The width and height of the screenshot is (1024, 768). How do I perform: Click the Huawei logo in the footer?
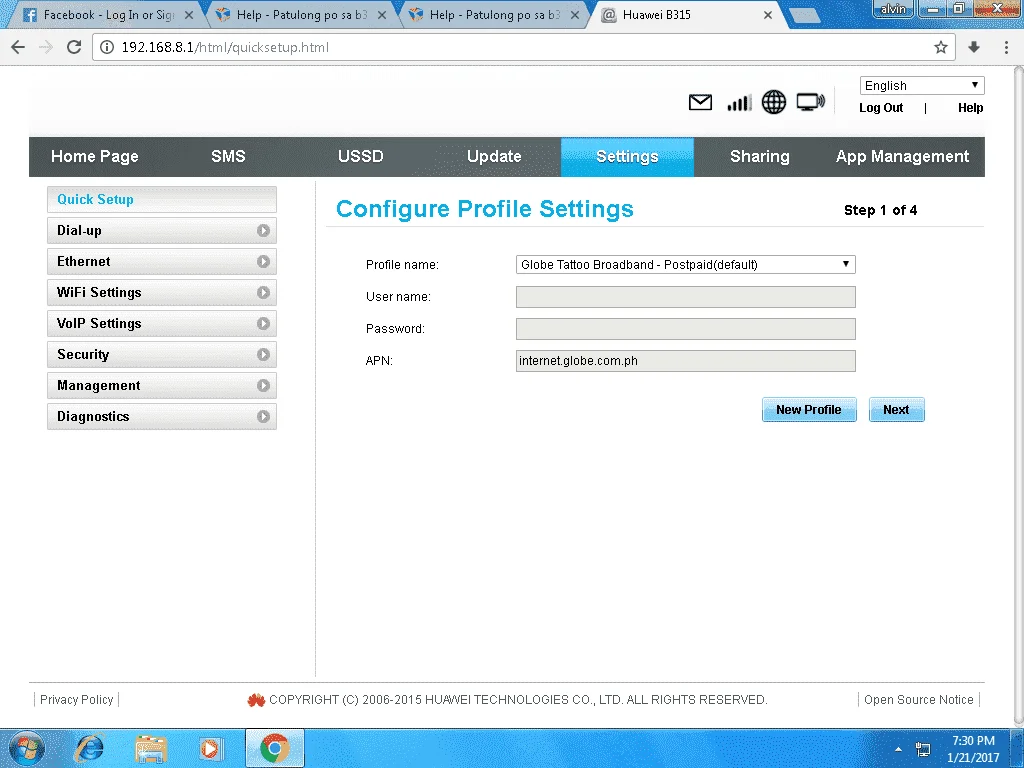[x=255, y=700]
